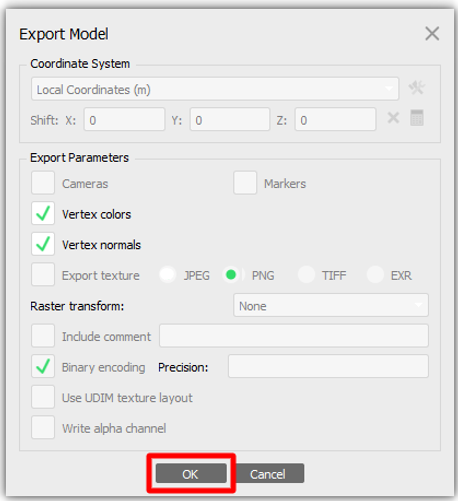Toggle the Vertex colors checkbox

[x=43, y=213]
